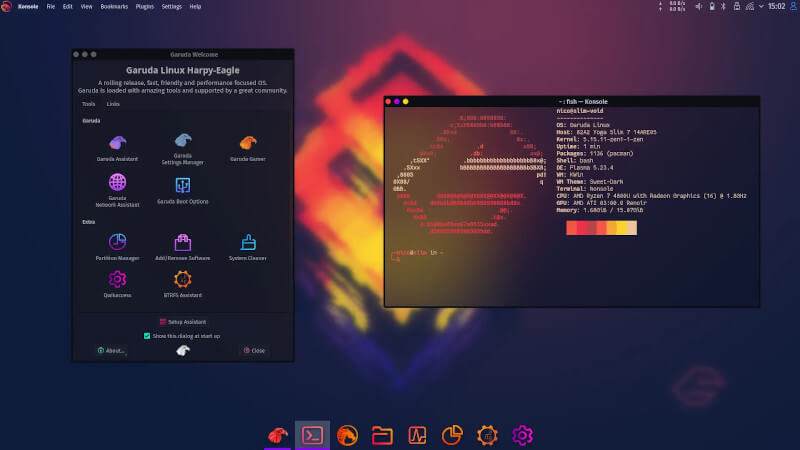
Task: Click 'Packages: 1136 (pacman)' line
Action: pos(595,154)
